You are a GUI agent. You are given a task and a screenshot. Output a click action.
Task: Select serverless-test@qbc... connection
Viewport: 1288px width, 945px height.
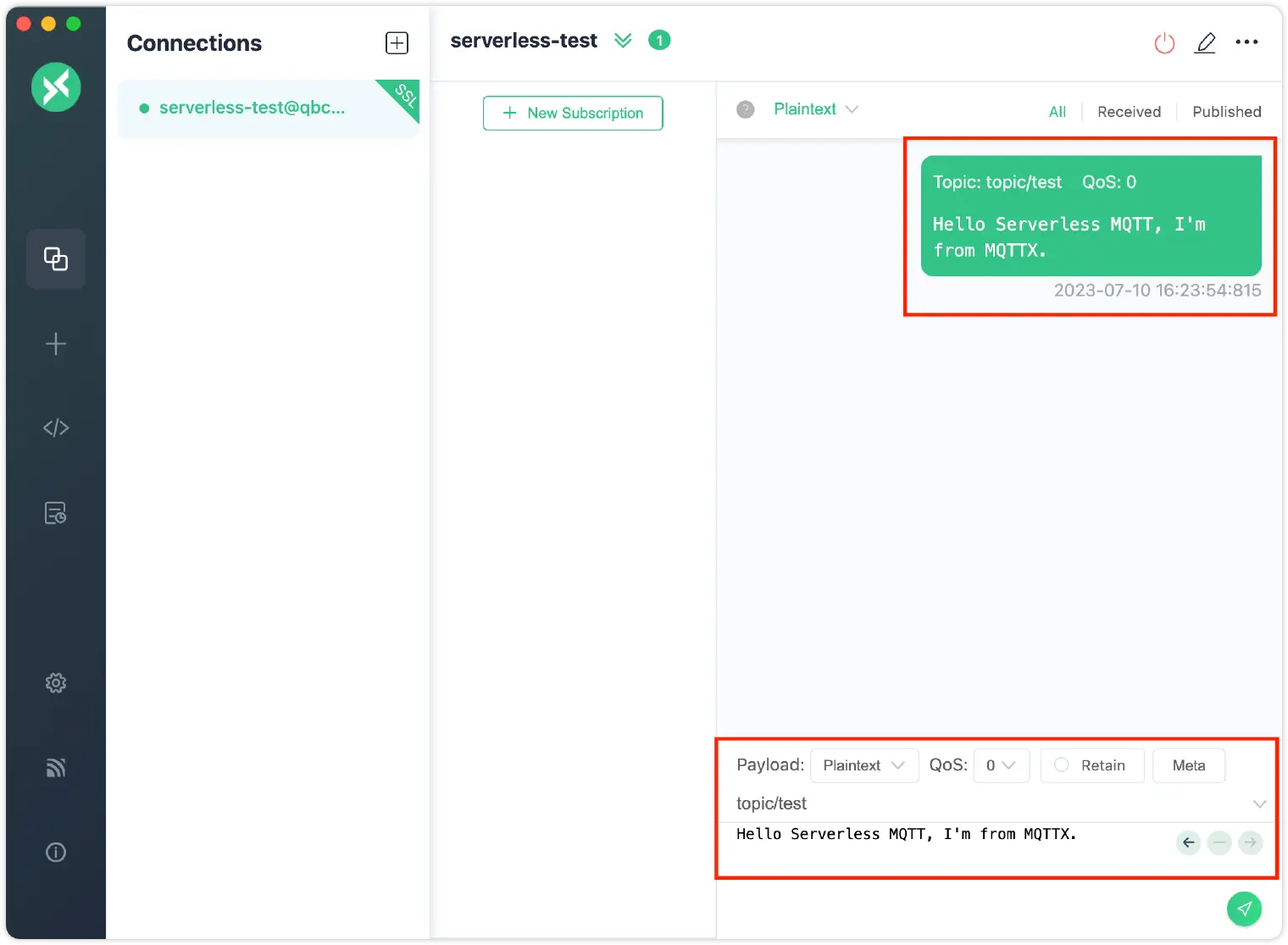(269, 108)
